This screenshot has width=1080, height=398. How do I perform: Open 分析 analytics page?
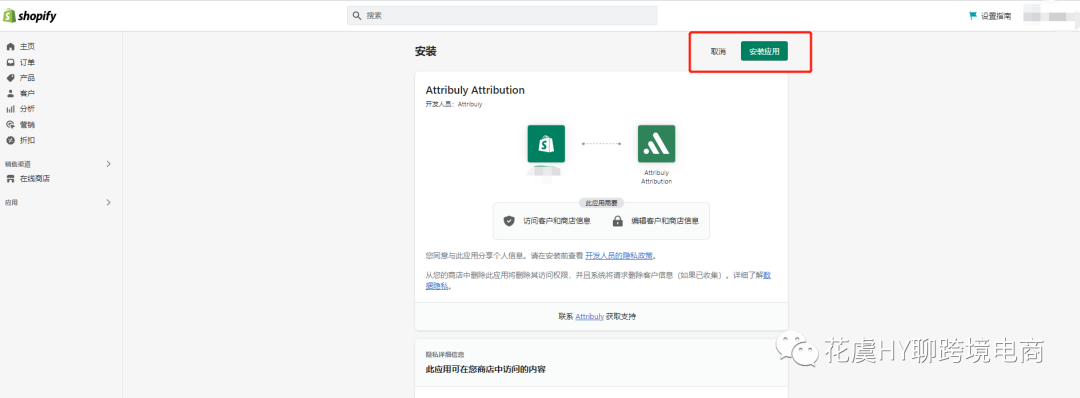pos(27,109)
